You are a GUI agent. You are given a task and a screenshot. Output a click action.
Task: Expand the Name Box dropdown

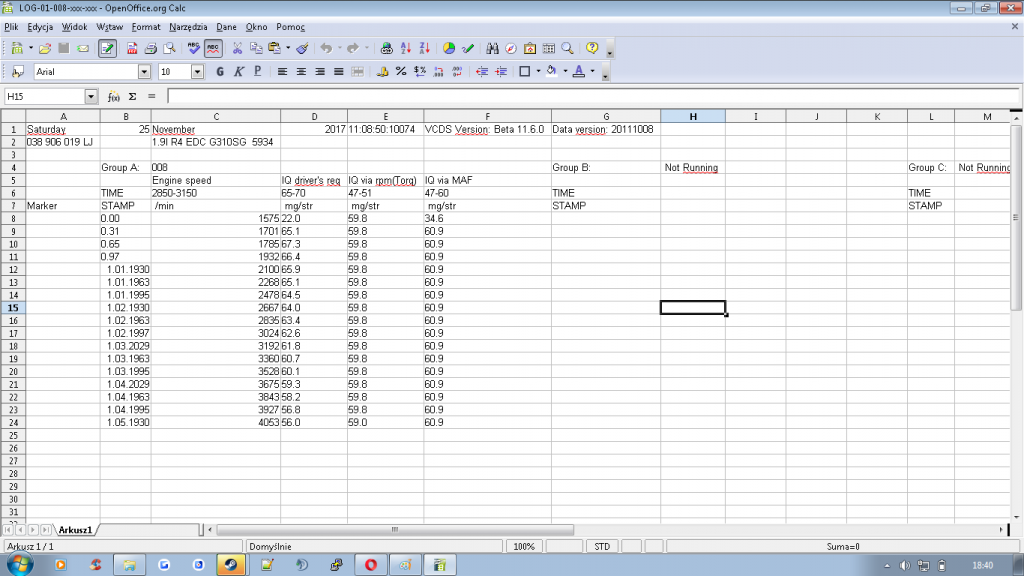pos(91,97)
